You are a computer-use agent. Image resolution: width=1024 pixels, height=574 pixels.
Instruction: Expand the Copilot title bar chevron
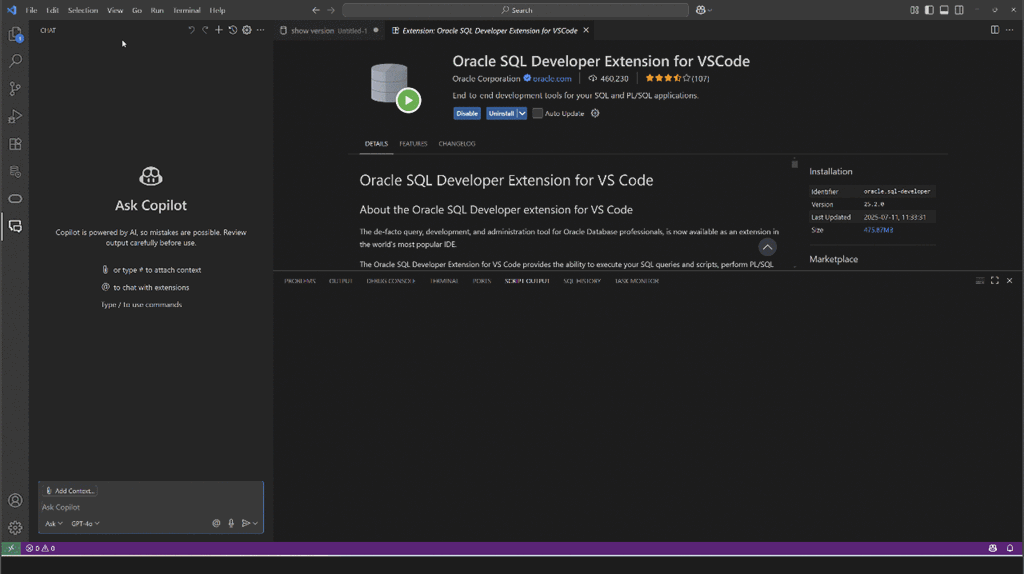pos(710,10)
